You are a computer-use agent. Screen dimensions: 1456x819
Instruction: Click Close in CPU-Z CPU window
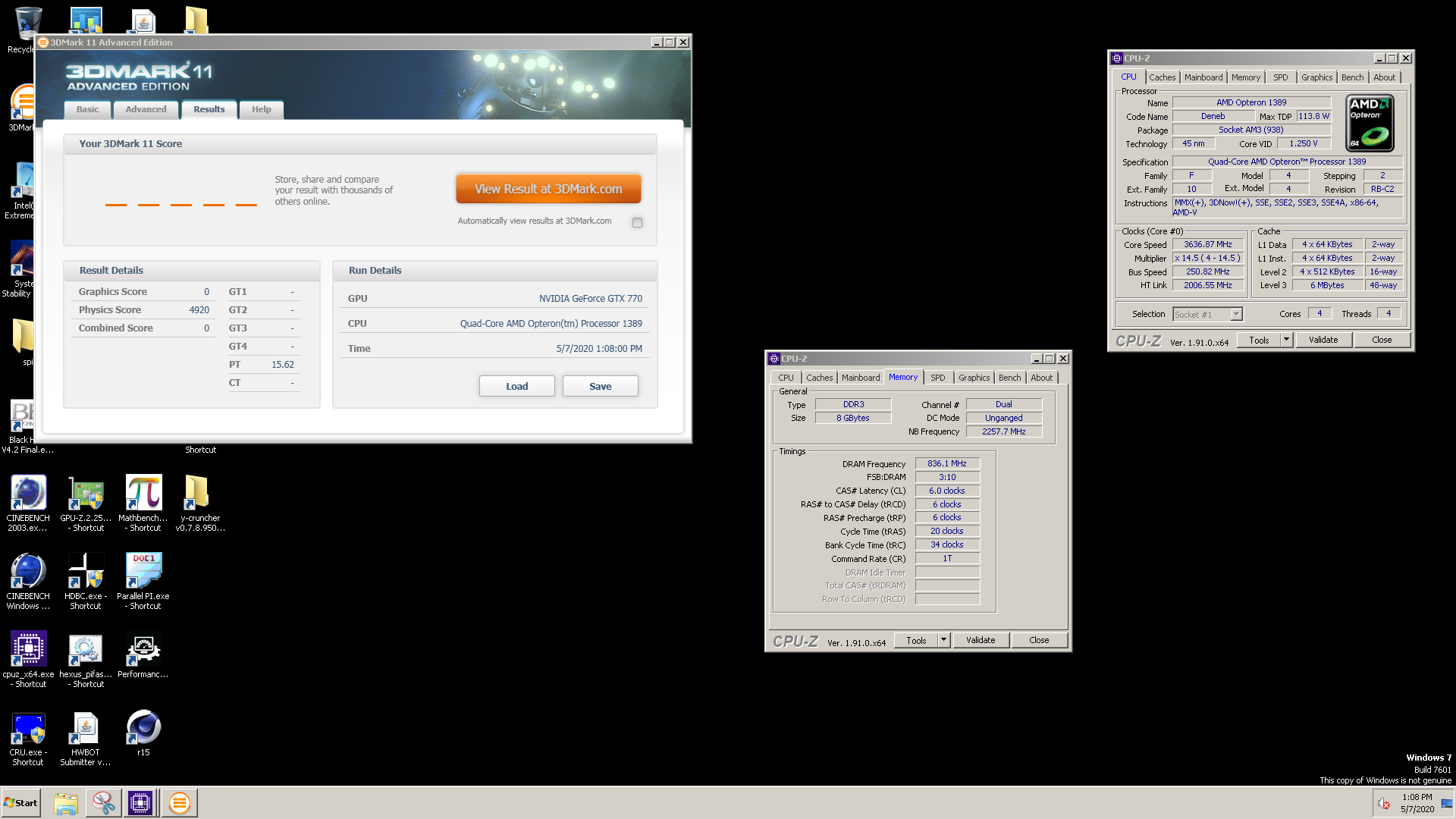click(1382, 340)
